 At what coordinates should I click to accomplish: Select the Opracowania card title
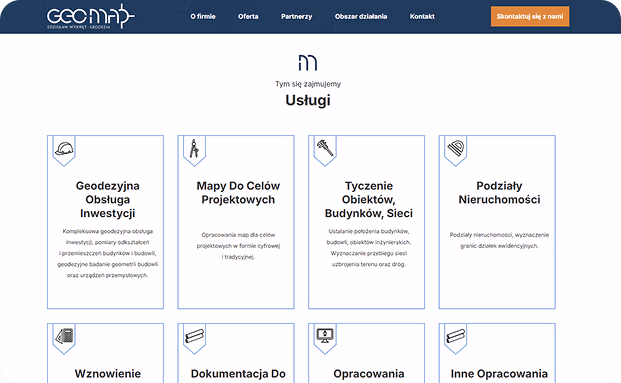[x=369, y=373]
